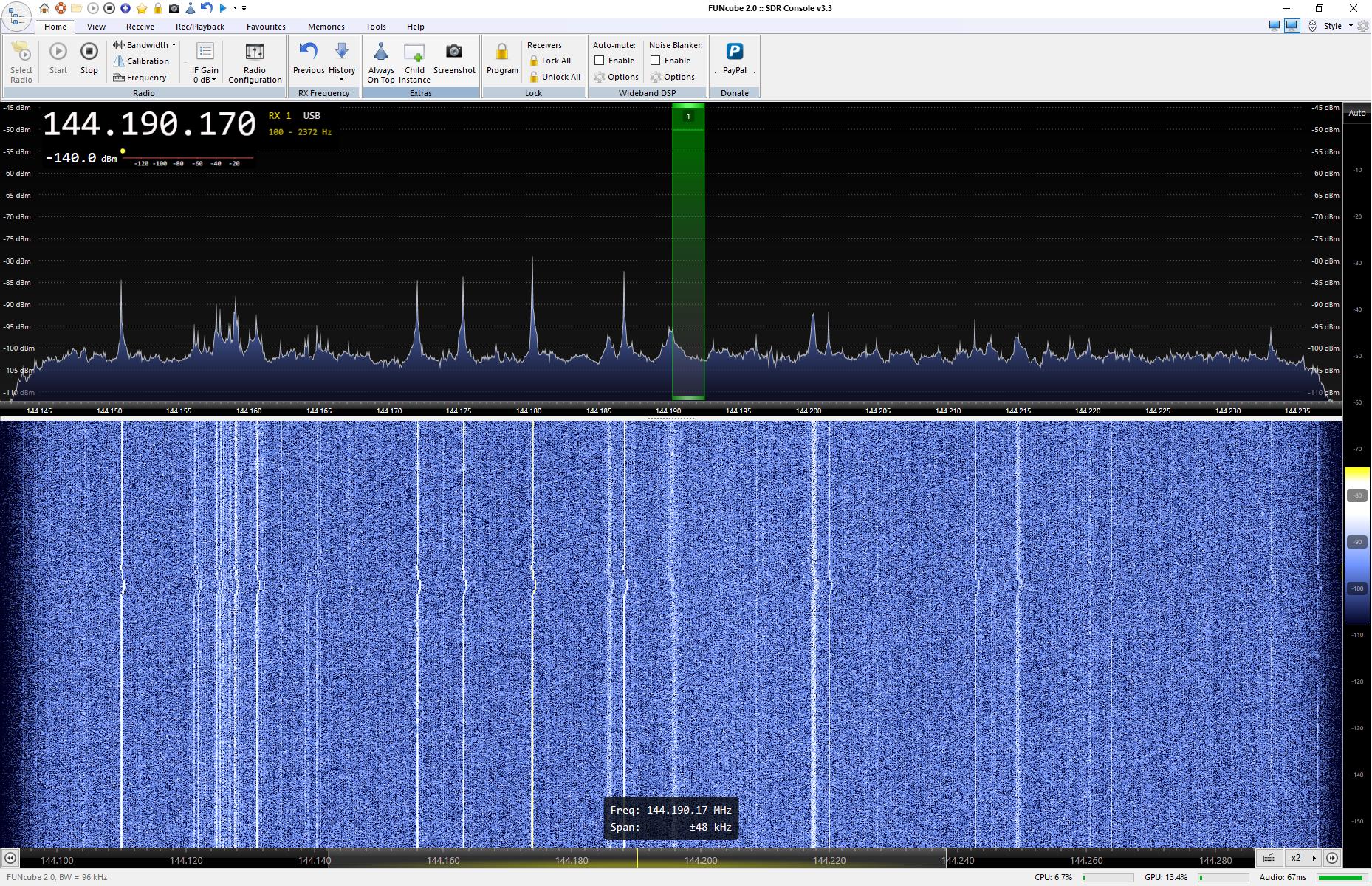Click Unlock All receivers

tap(555, 77)
